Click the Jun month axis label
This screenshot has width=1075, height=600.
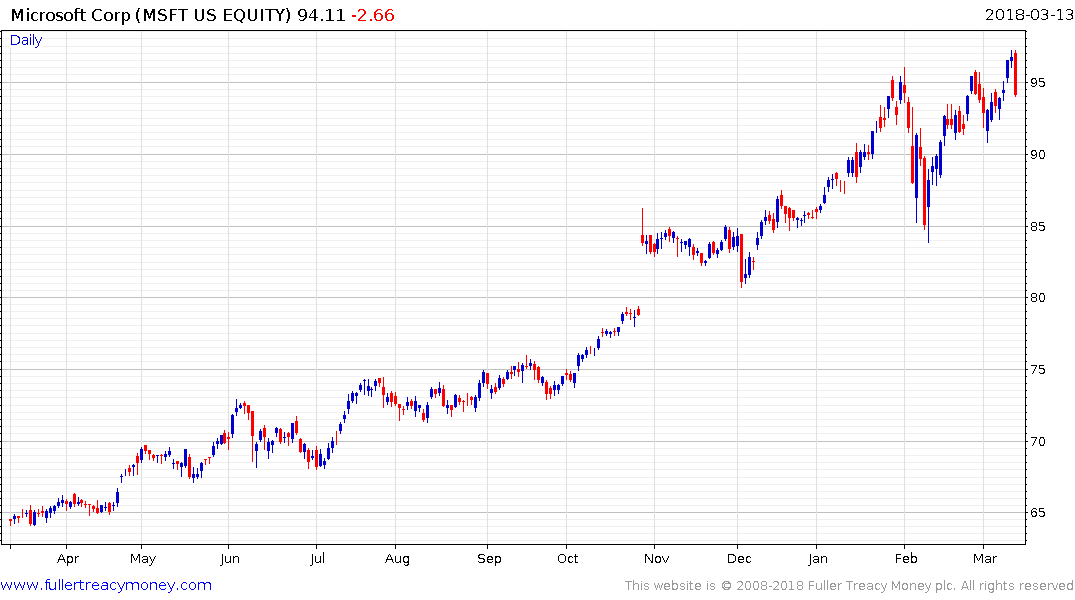(230, 559)
